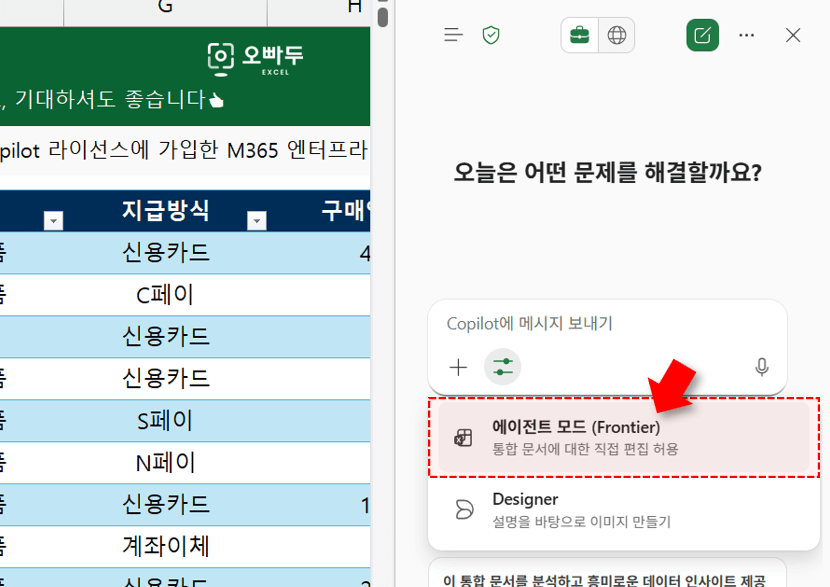
Task: Click the green shield protection icon
Action: 490,35
